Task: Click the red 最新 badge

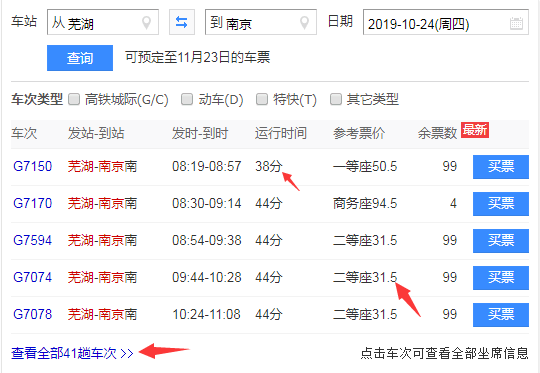Action: (475, 130)
